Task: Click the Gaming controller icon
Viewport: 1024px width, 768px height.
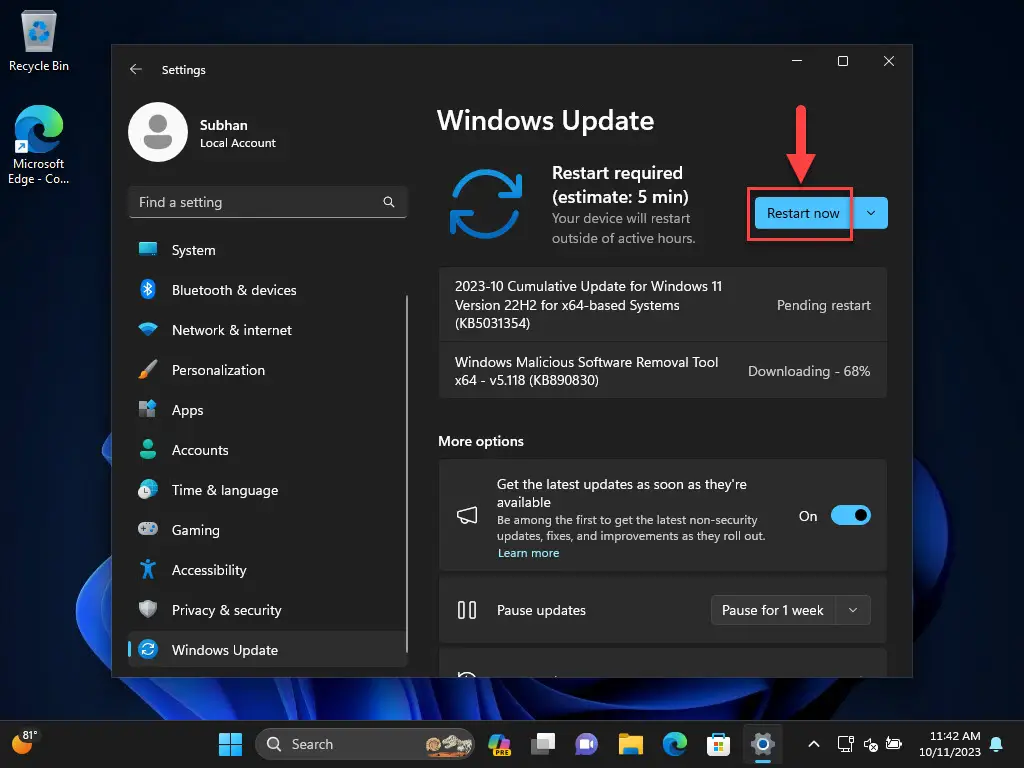Action: pyautogui.click(x=148, y=529)
